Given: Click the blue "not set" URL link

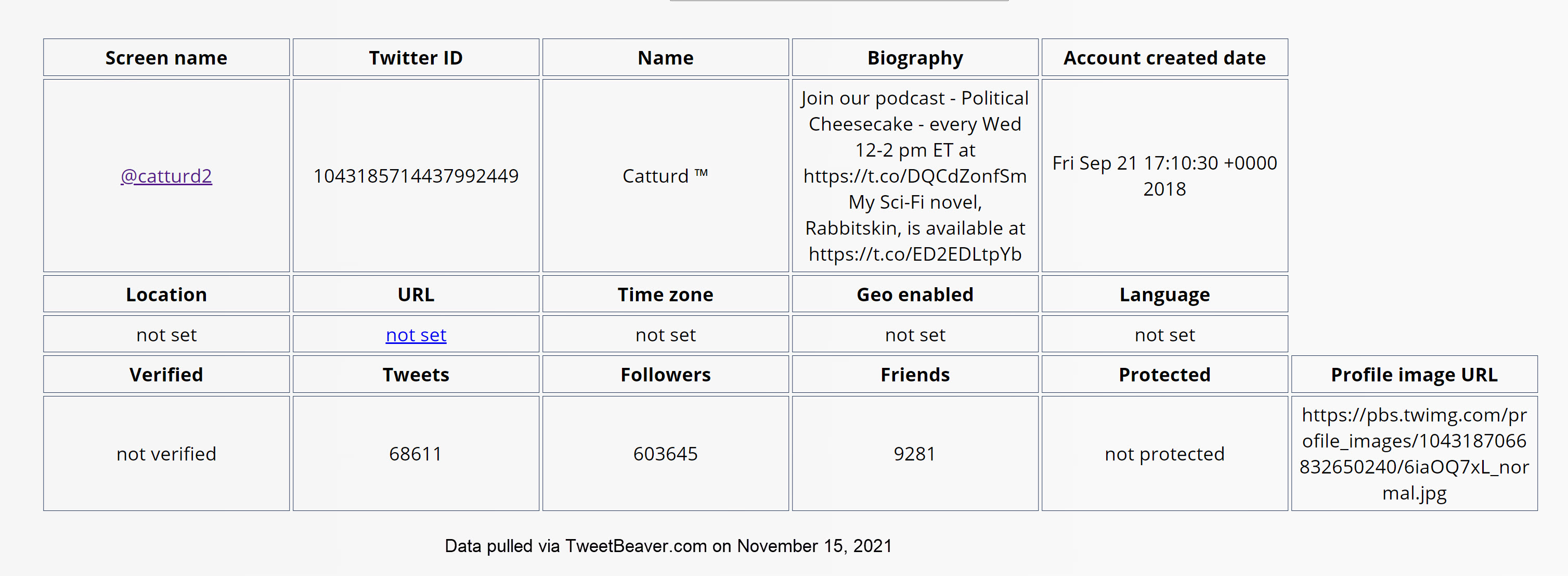Looking at the screenshot, I should click(416, 335).
